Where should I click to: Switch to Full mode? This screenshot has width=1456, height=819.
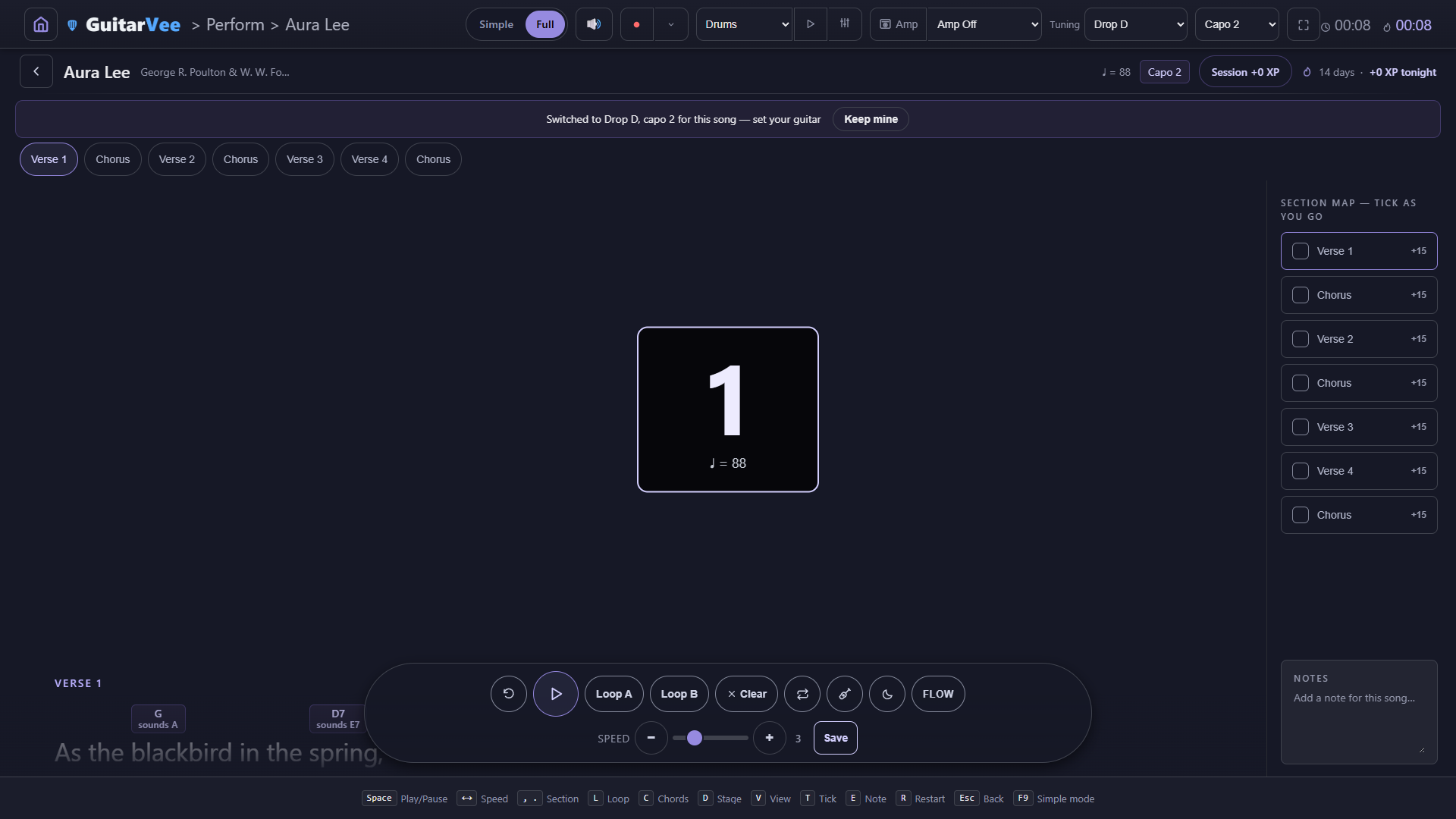545,24
